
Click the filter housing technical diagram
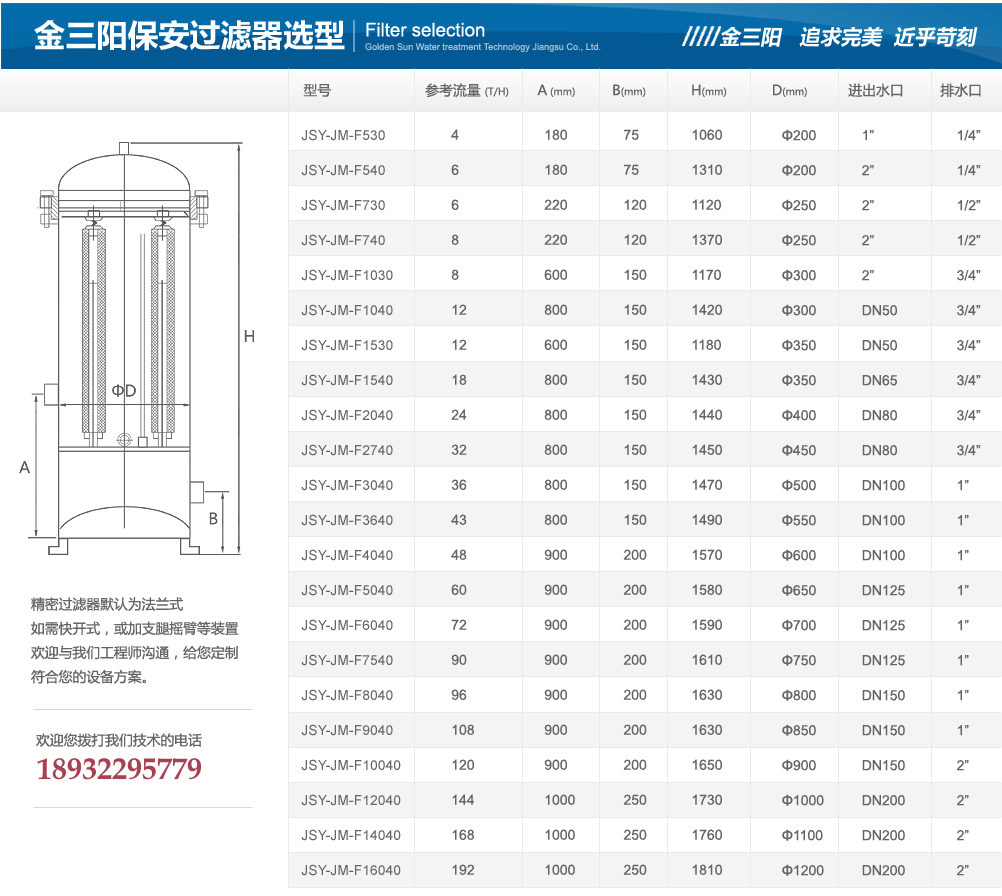click(137, 348)
